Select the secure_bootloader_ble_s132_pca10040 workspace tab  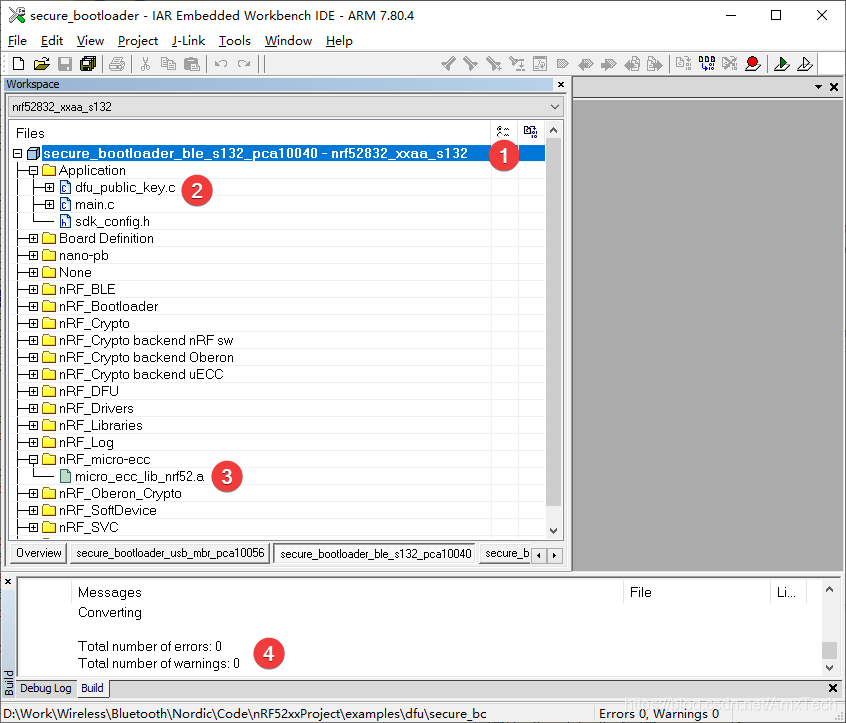pyautogui.click(x=376, y=554)
